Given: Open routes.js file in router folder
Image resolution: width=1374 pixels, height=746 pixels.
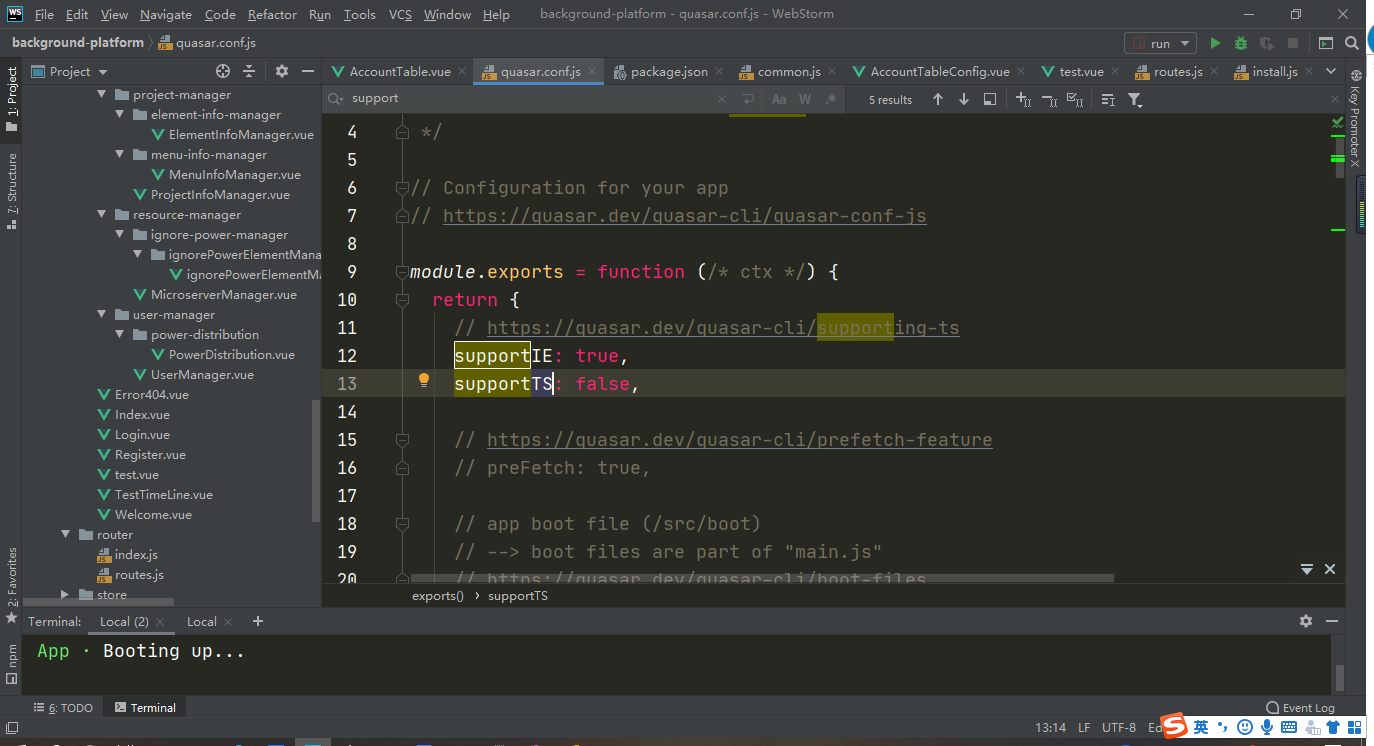Looking at the screenshot, I should (139, 574).
